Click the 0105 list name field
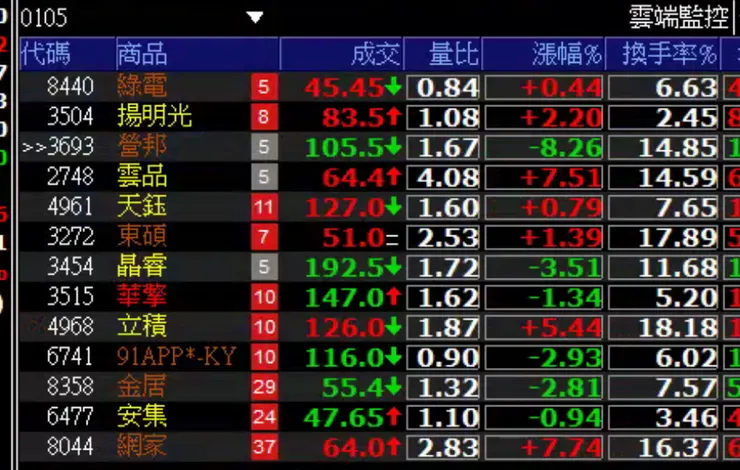740x470 pixels. click(44, 18)
